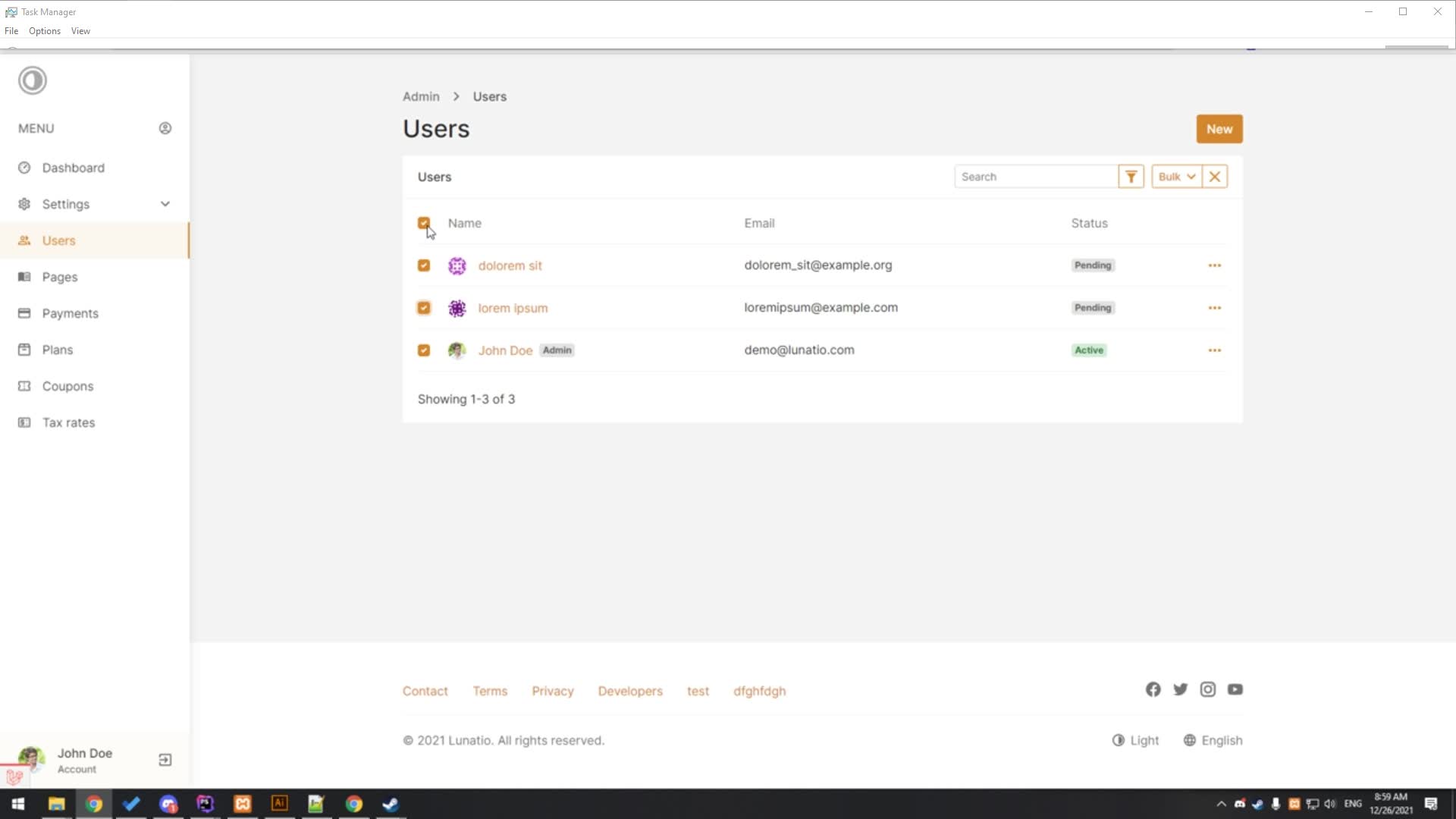Click the Lunatio logo in sidebar
1456x819 pixels.
click(x=33, y=80)
